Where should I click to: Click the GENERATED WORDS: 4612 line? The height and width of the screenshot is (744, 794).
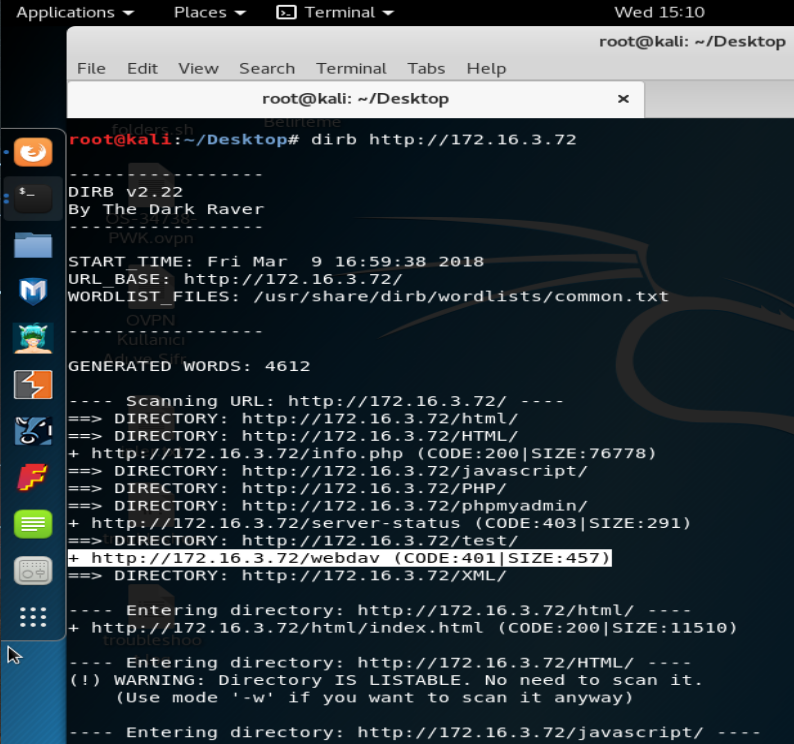tap(189, 366)
